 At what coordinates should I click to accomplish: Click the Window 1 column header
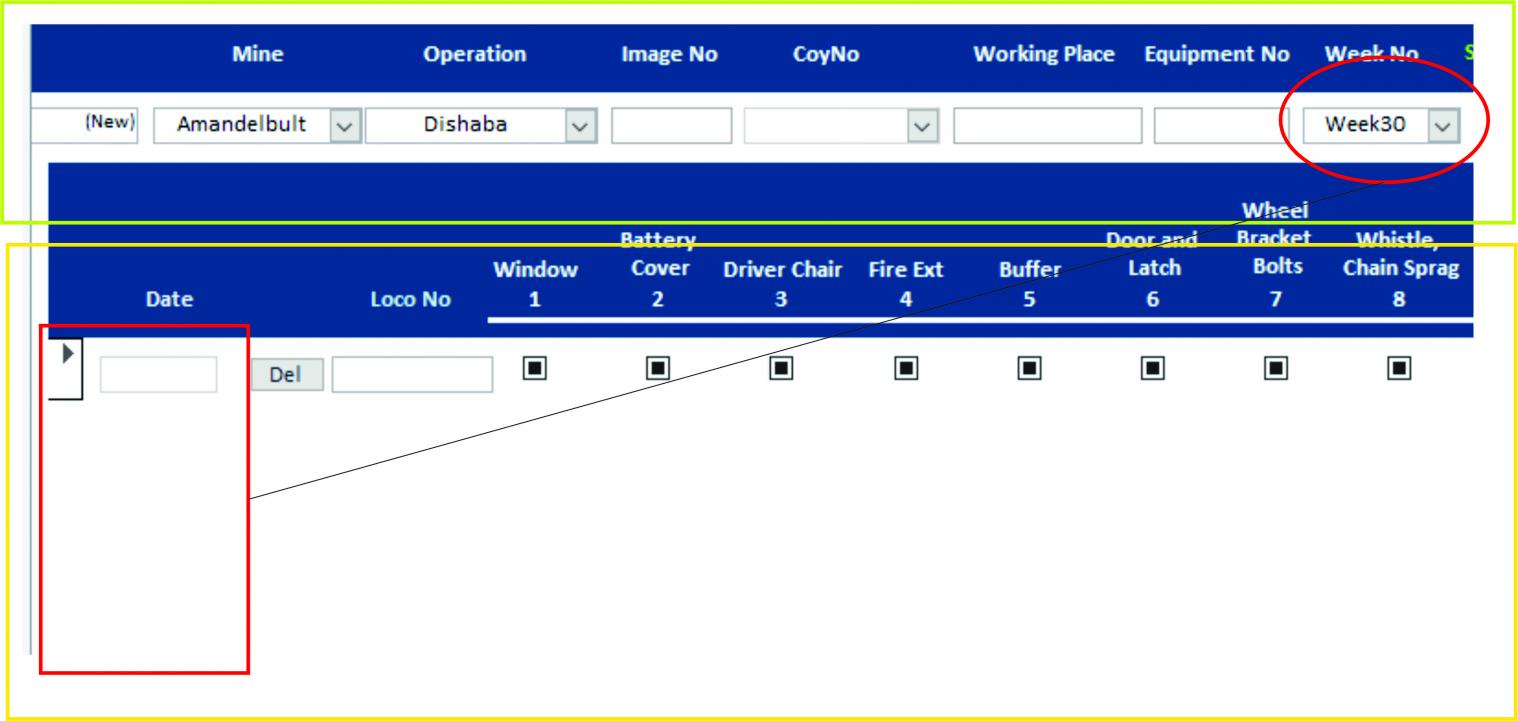click(535, 284)
